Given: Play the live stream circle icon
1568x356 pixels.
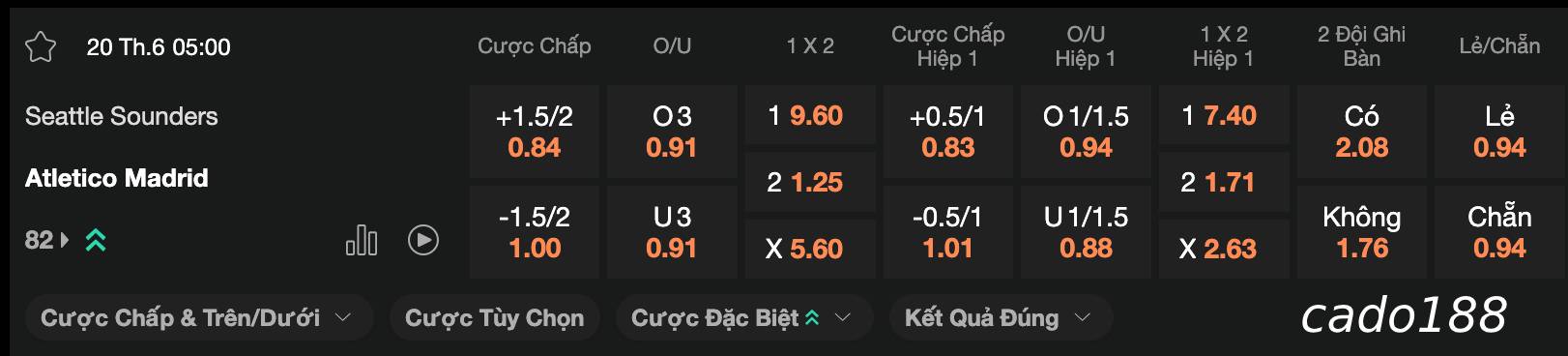Looking at the screenshot, I should (423, 240).
